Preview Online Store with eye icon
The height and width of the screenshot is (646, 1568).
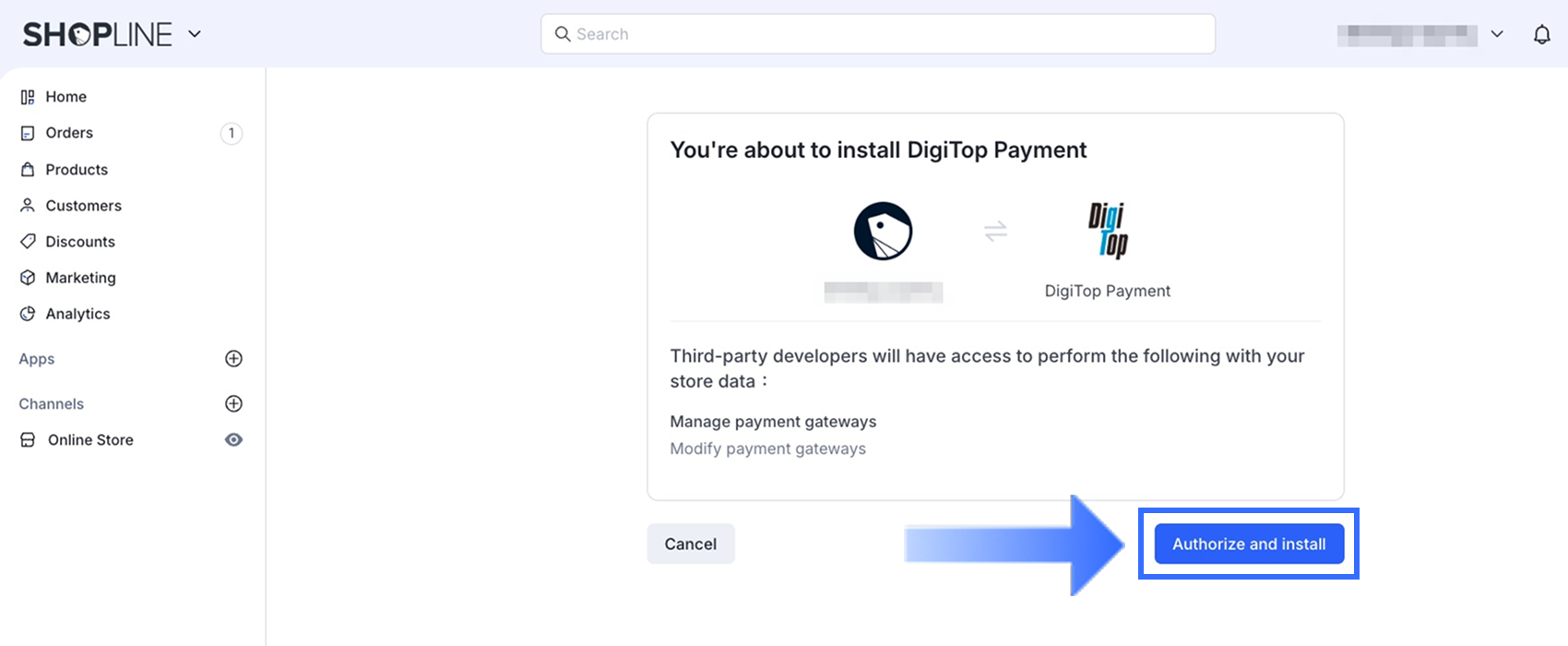pyautogui.click(x=234, y=440)
